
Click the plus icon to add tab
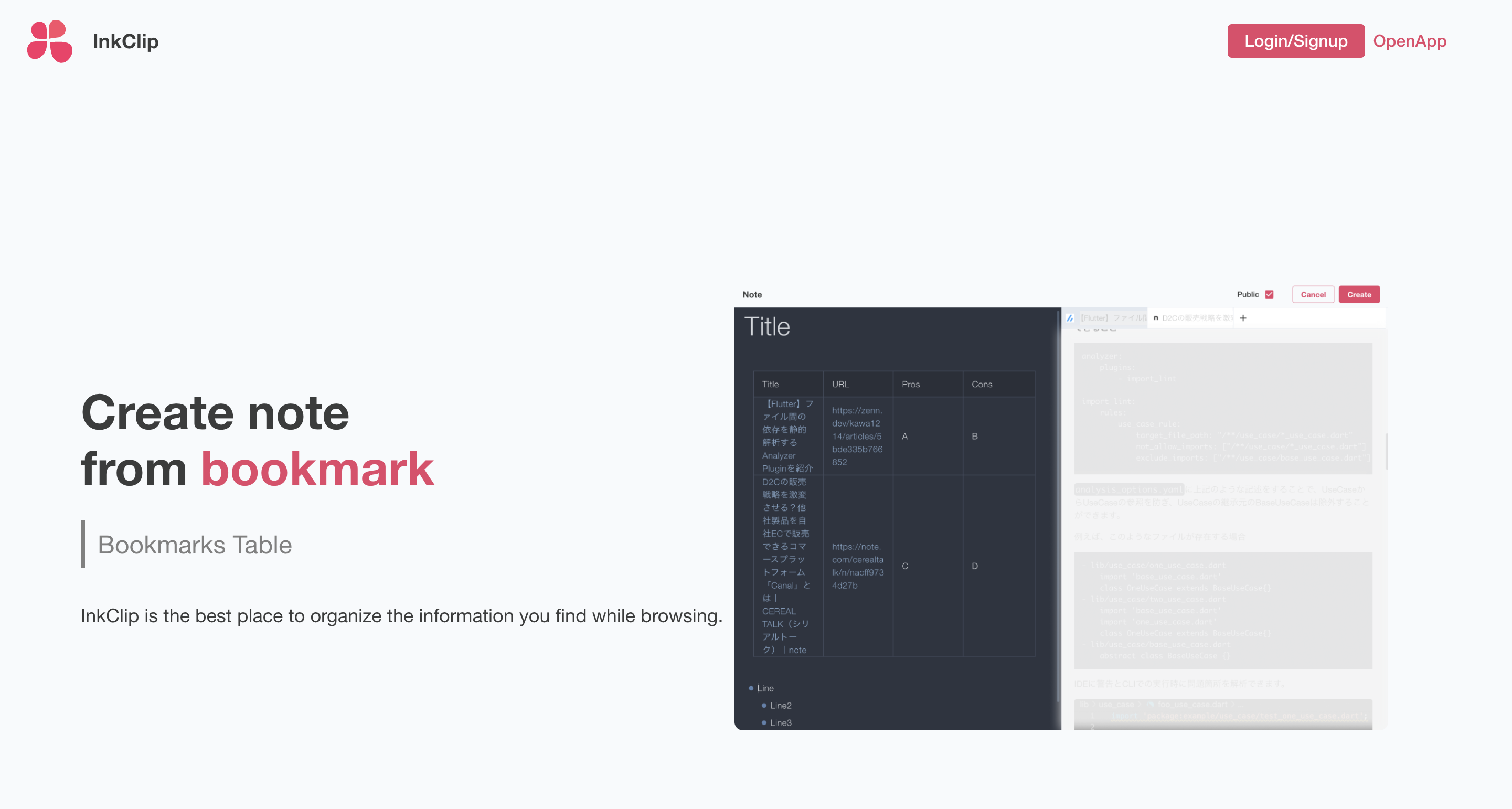(x=1243, y=318)
